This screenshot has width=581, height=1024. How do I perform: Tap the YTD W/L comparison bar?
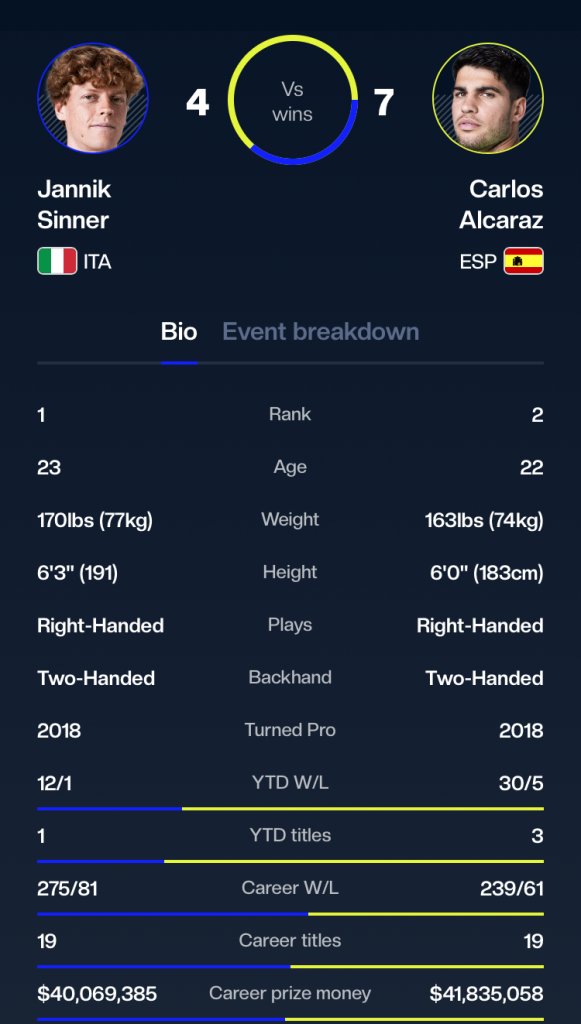[290, 808]
